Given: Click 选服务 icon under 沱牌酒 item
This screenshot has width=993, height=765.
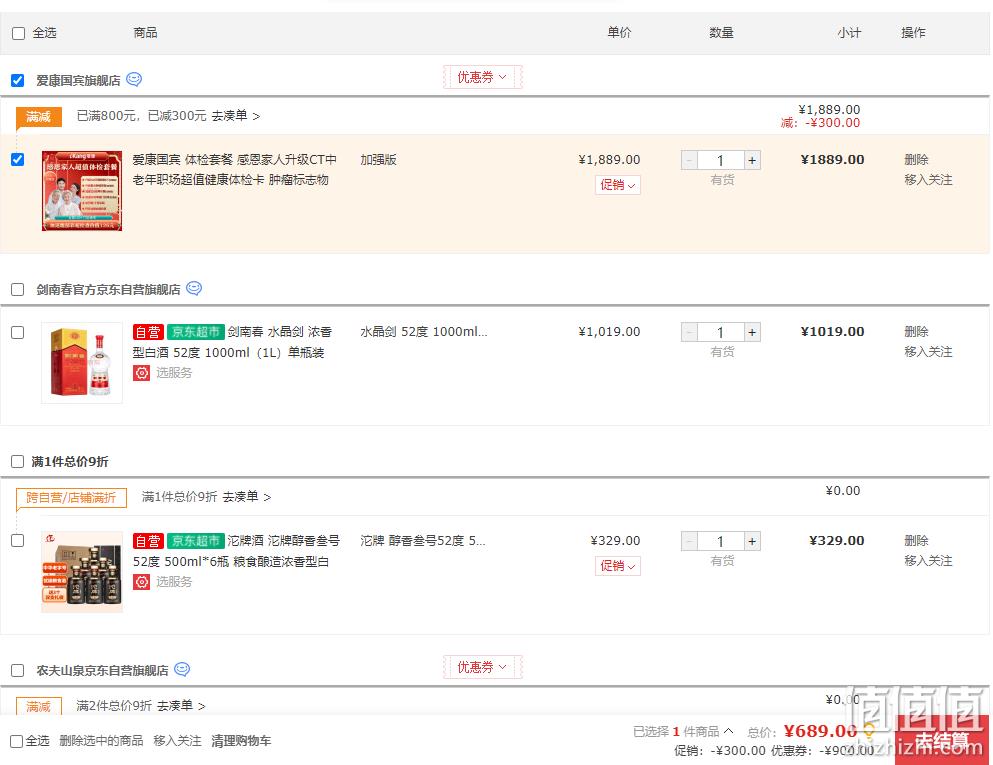Looking at the screenshot, I should click(141, 581).
